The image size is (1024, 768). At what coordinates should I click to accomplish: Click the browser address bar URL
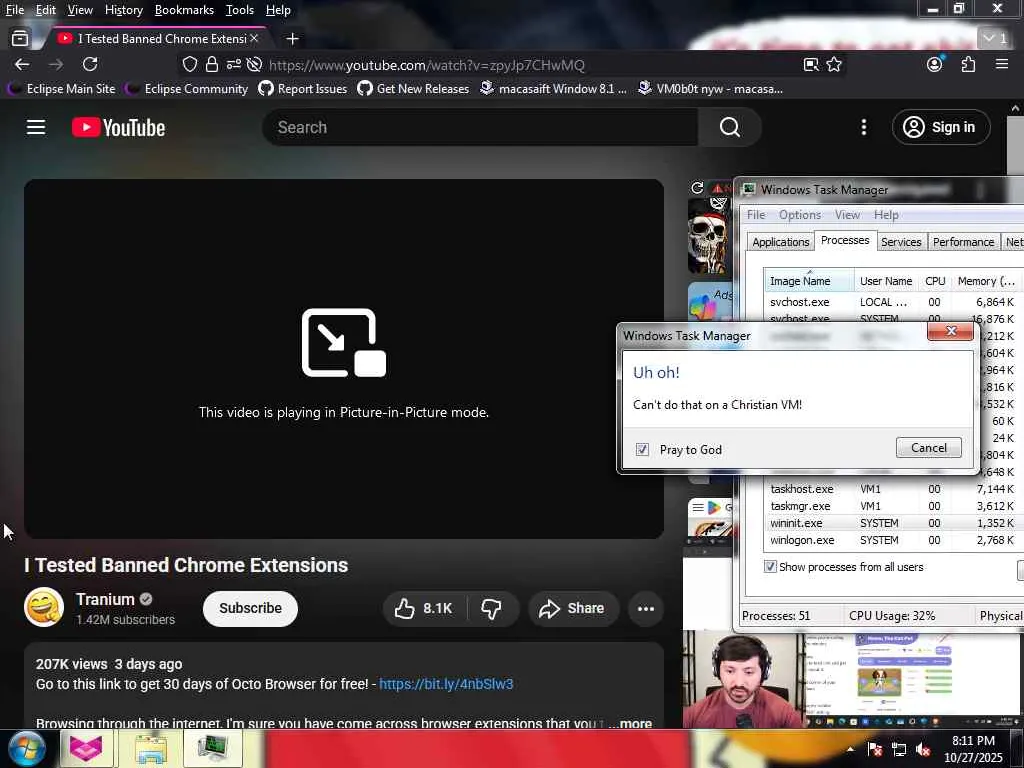426,65
